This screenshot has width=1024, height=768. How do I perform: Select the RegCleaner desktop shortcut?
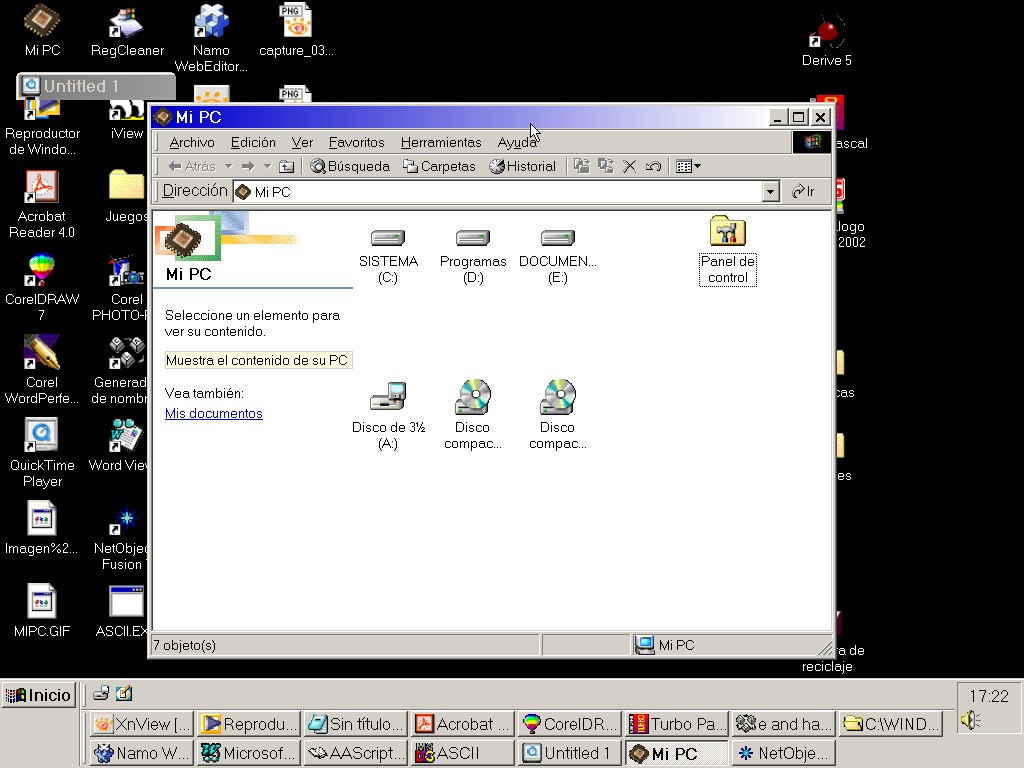127,31
